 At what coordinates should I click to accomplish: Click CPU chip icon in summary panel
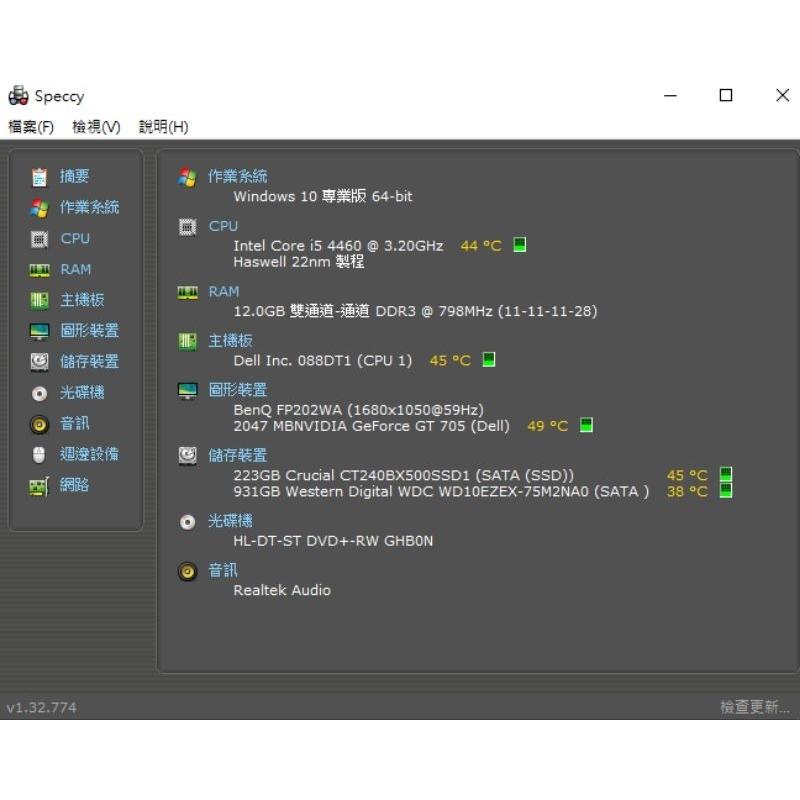pyautogui.click(x=187, y=227)
